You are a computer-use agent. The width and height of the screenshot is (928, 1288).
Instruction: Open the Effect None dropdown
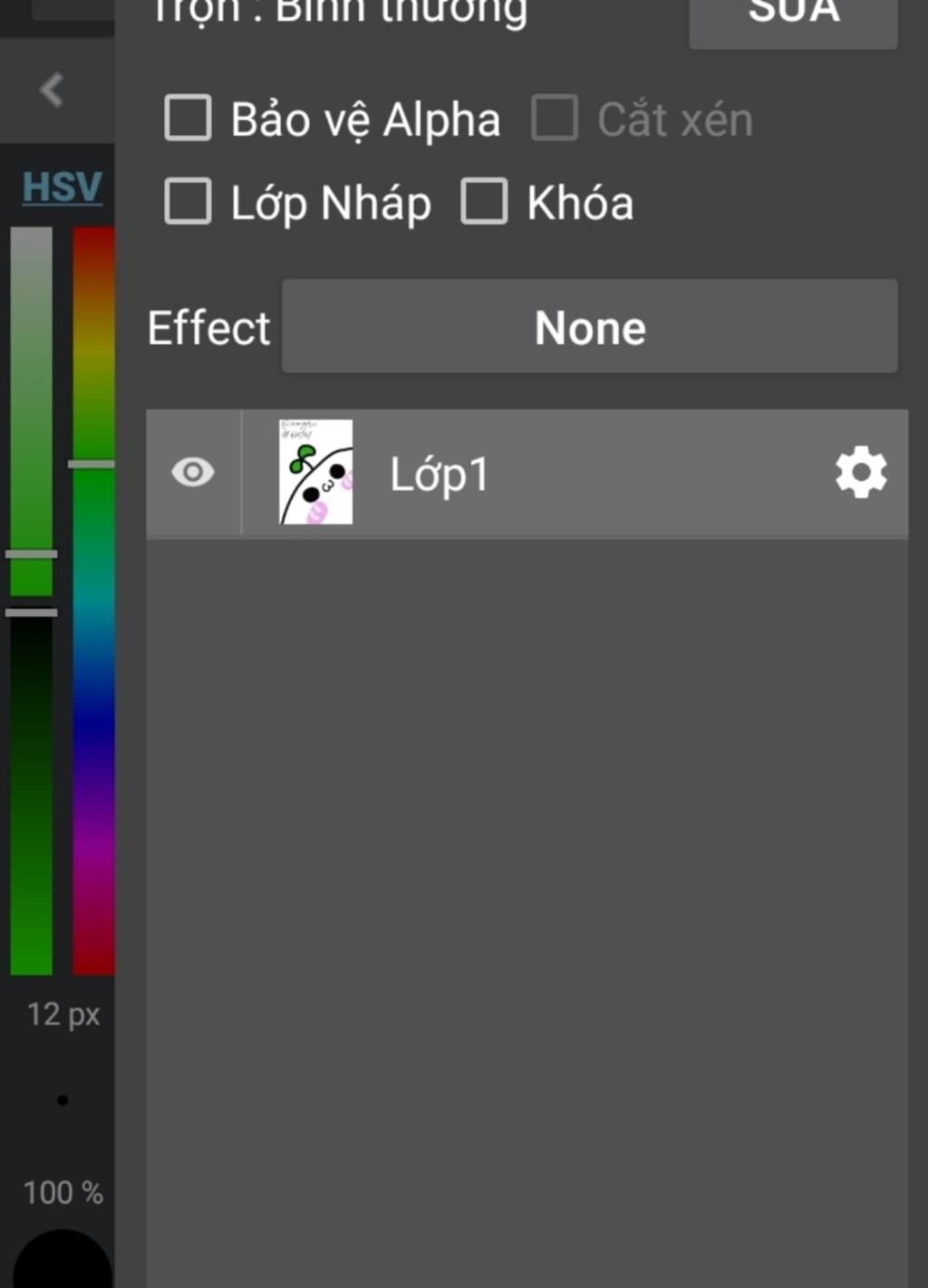pos(590,326)
